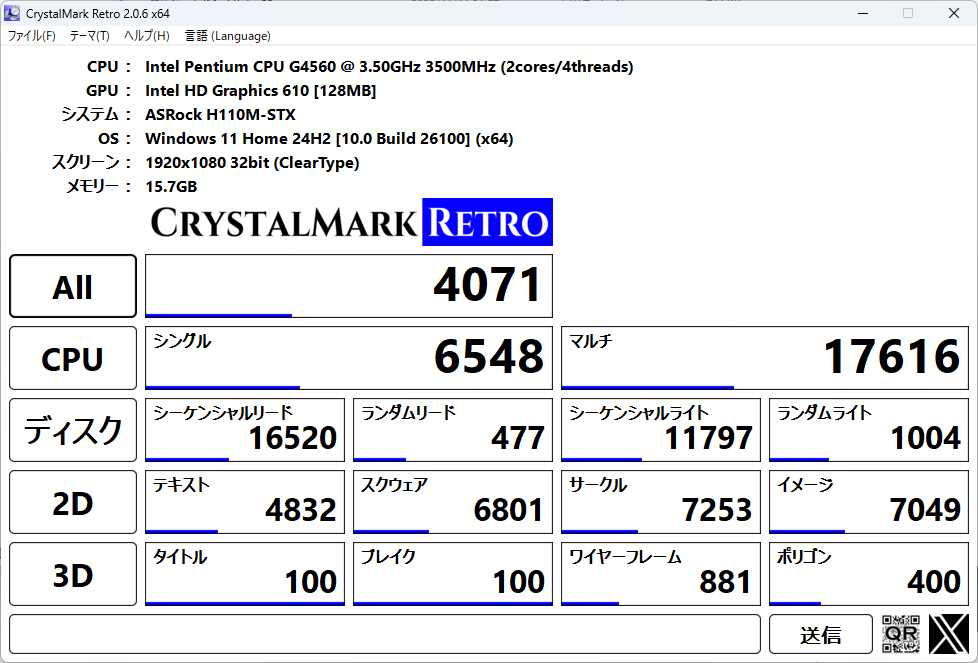The image size is (978, 663).
Task: Open the テーマ(T) menu
Action: (89, 36)
